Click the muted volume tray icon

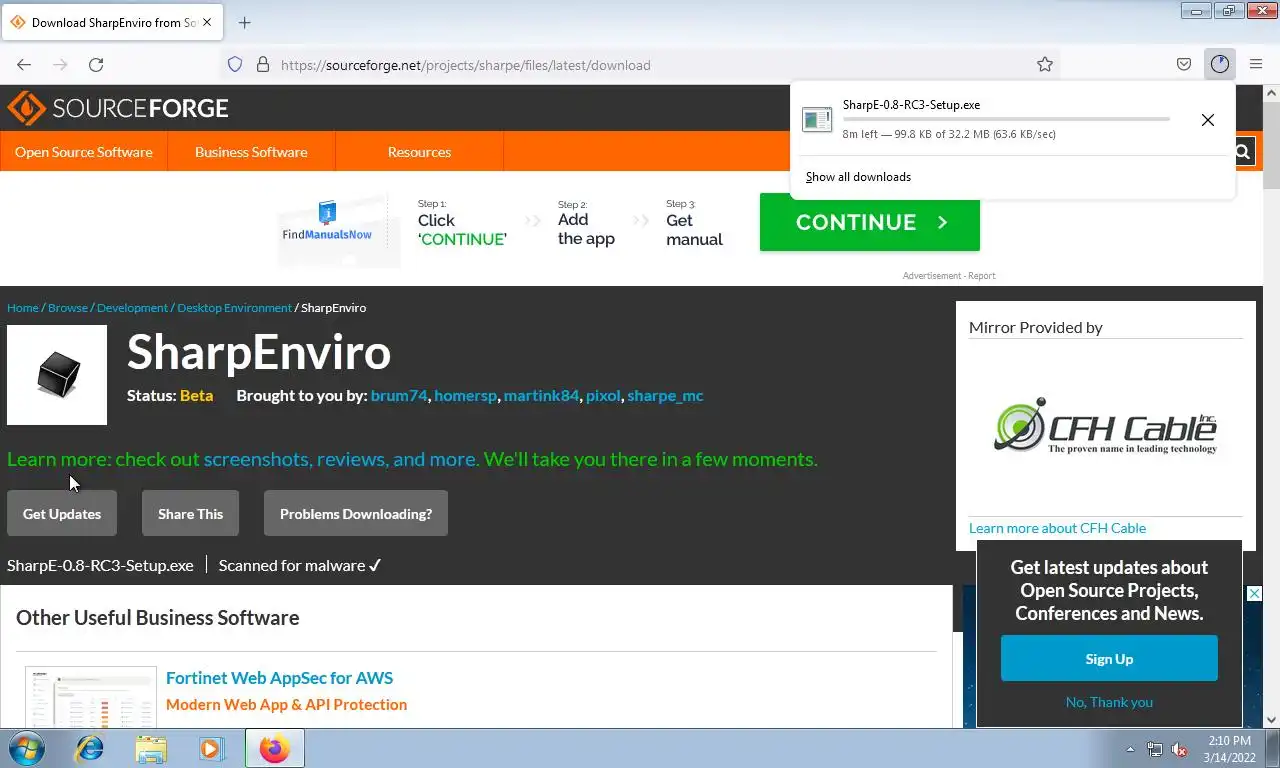click(x=1179, y=749)
